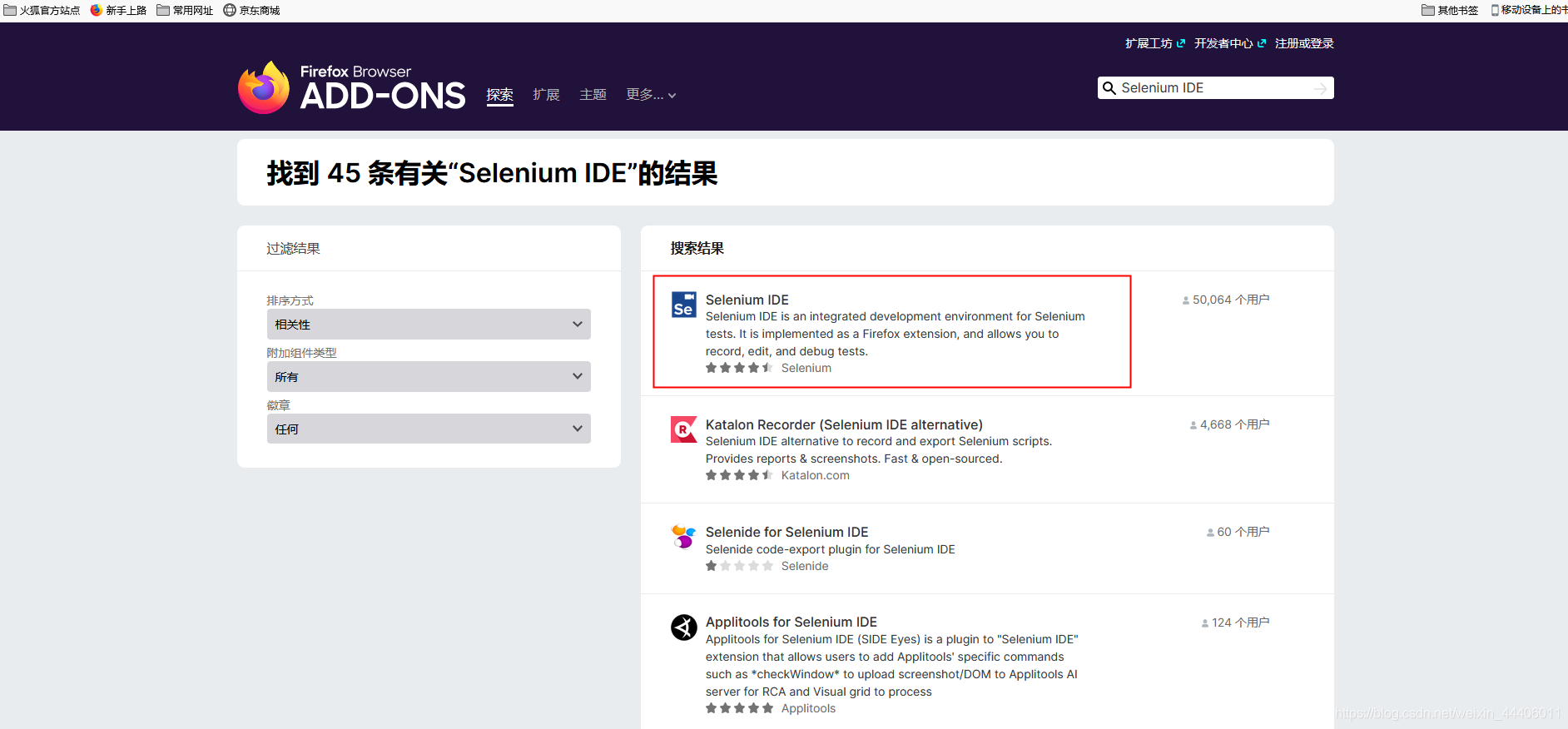The image size is (1568, 729).
Task: Click the Selenide star rating
Action: pos(739,566)
